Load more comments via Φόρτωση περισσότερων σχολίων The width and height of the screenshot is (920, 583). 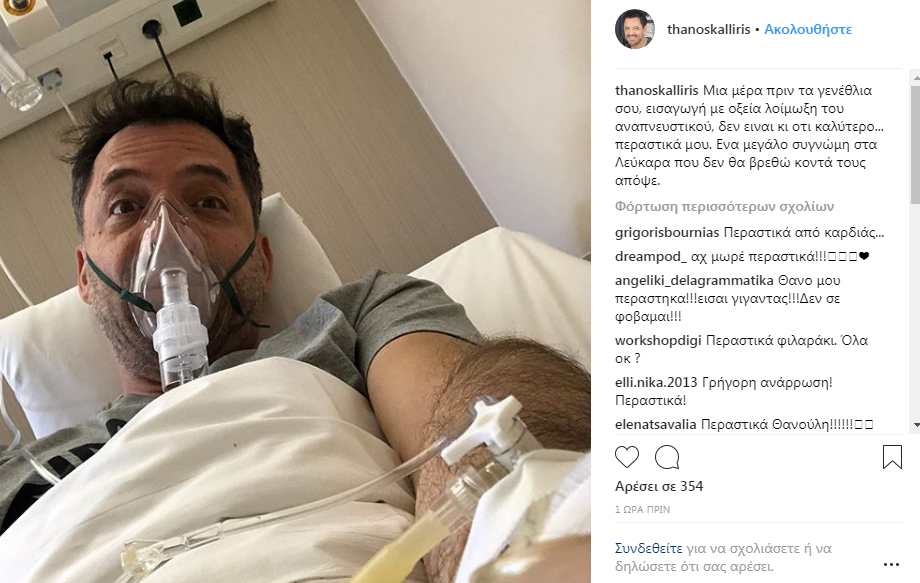(x=724, y=206)
